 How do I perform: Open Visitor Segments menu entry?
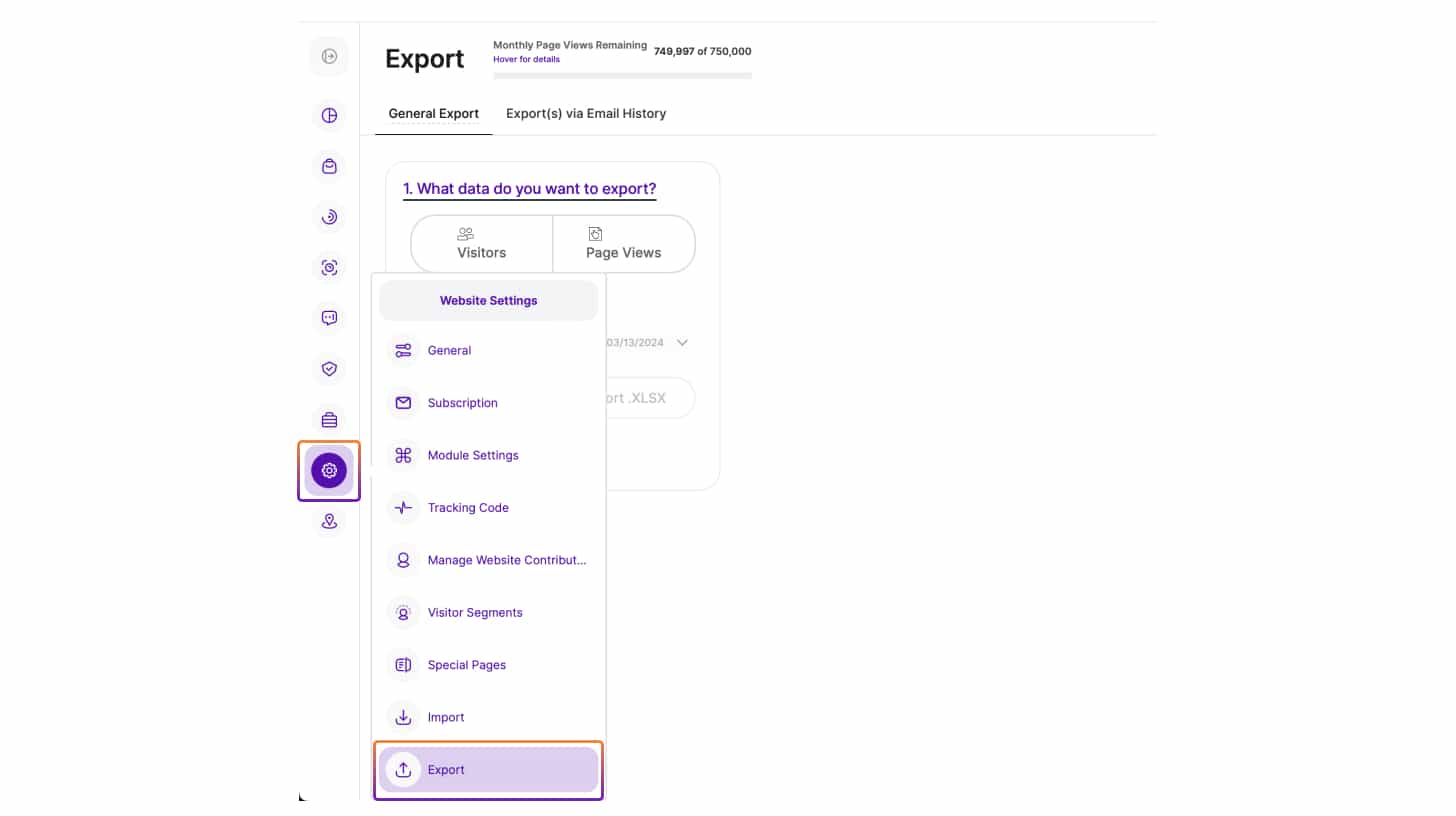474,612
